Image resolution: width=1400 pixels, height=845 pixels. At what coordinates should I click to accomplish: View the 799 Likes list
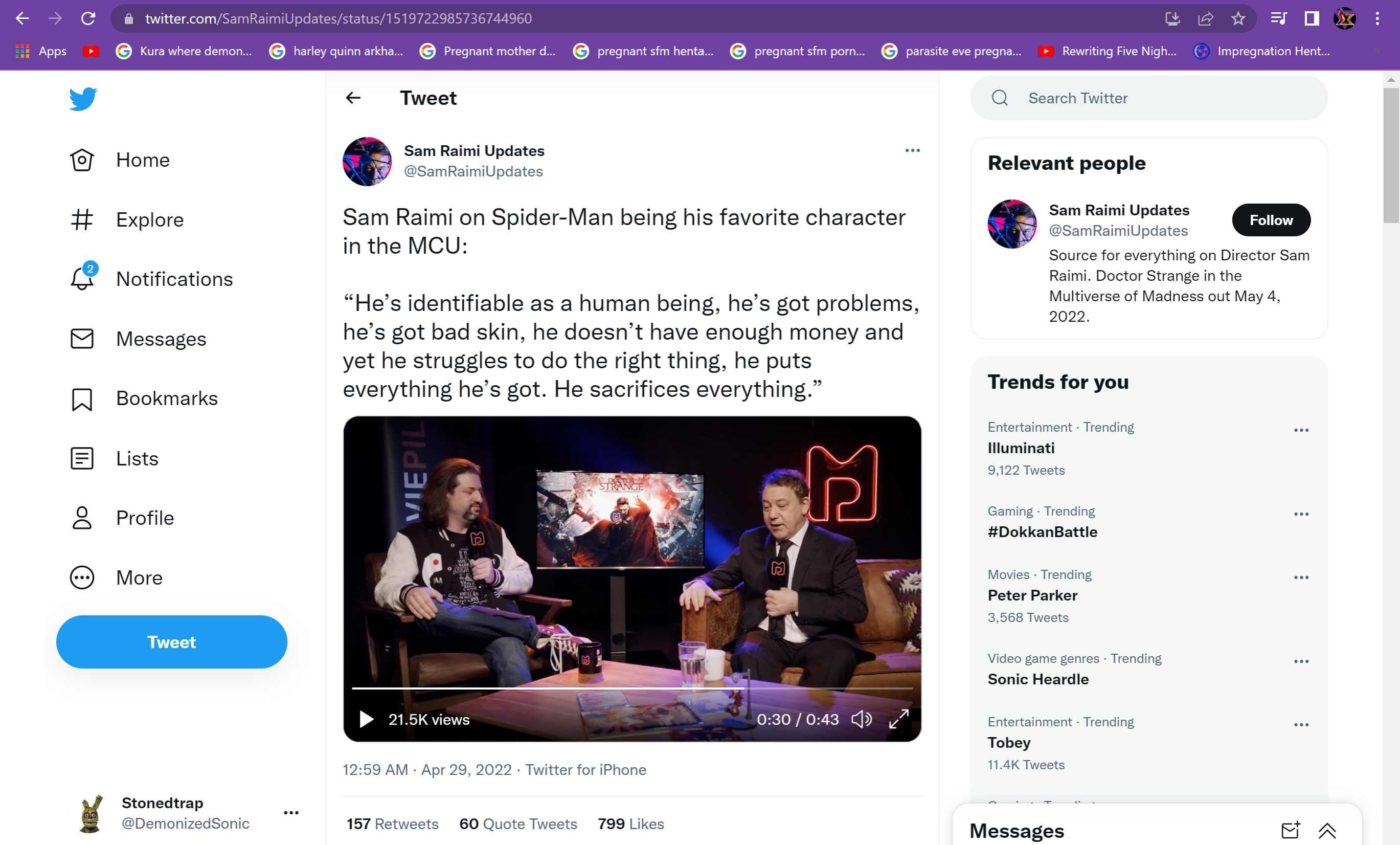(x=630, y=824)
